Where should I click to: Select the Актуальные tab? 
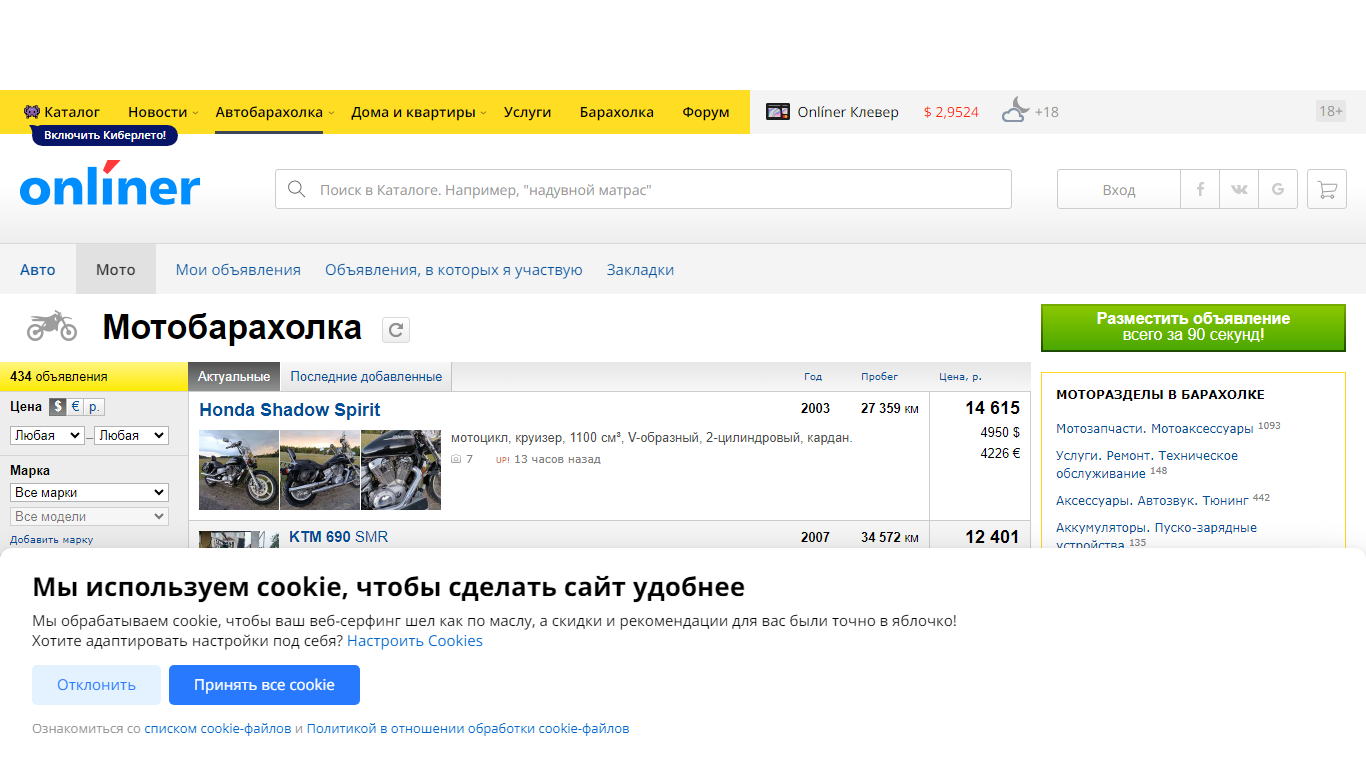(234, 377)
